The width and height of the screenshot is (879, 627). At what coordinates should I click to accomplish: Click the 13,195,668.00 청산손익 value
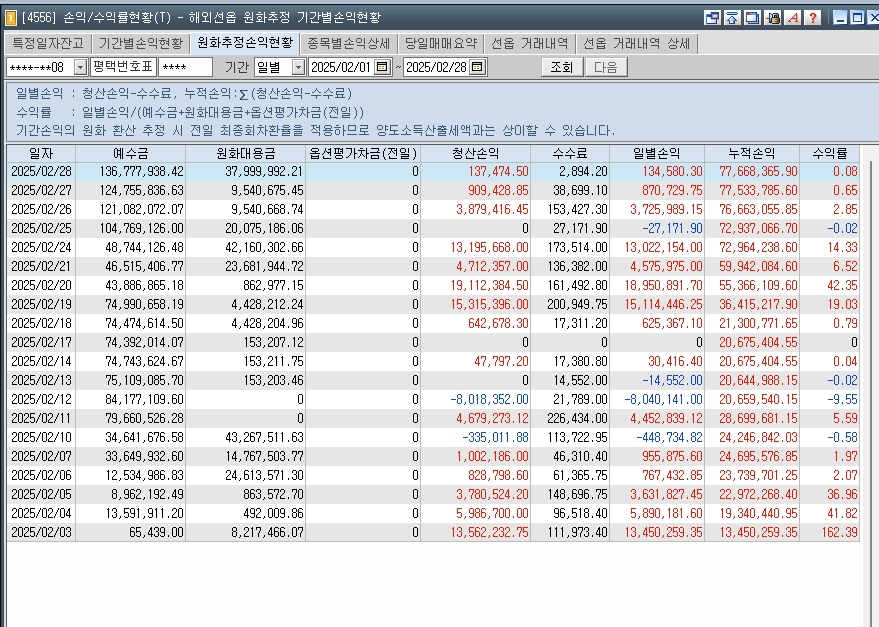tap(489, 247)
